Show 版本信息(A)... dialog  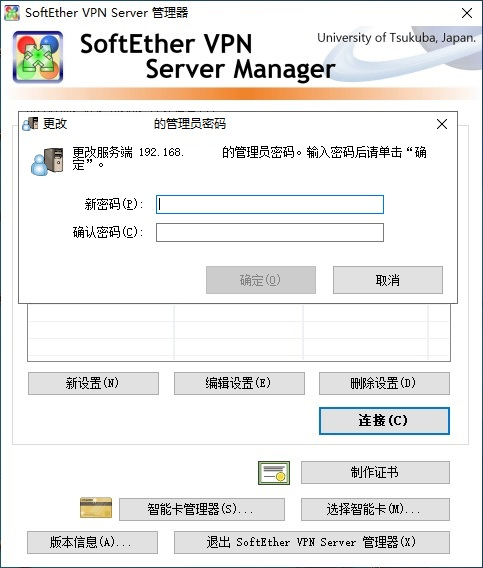coord(92,542)
